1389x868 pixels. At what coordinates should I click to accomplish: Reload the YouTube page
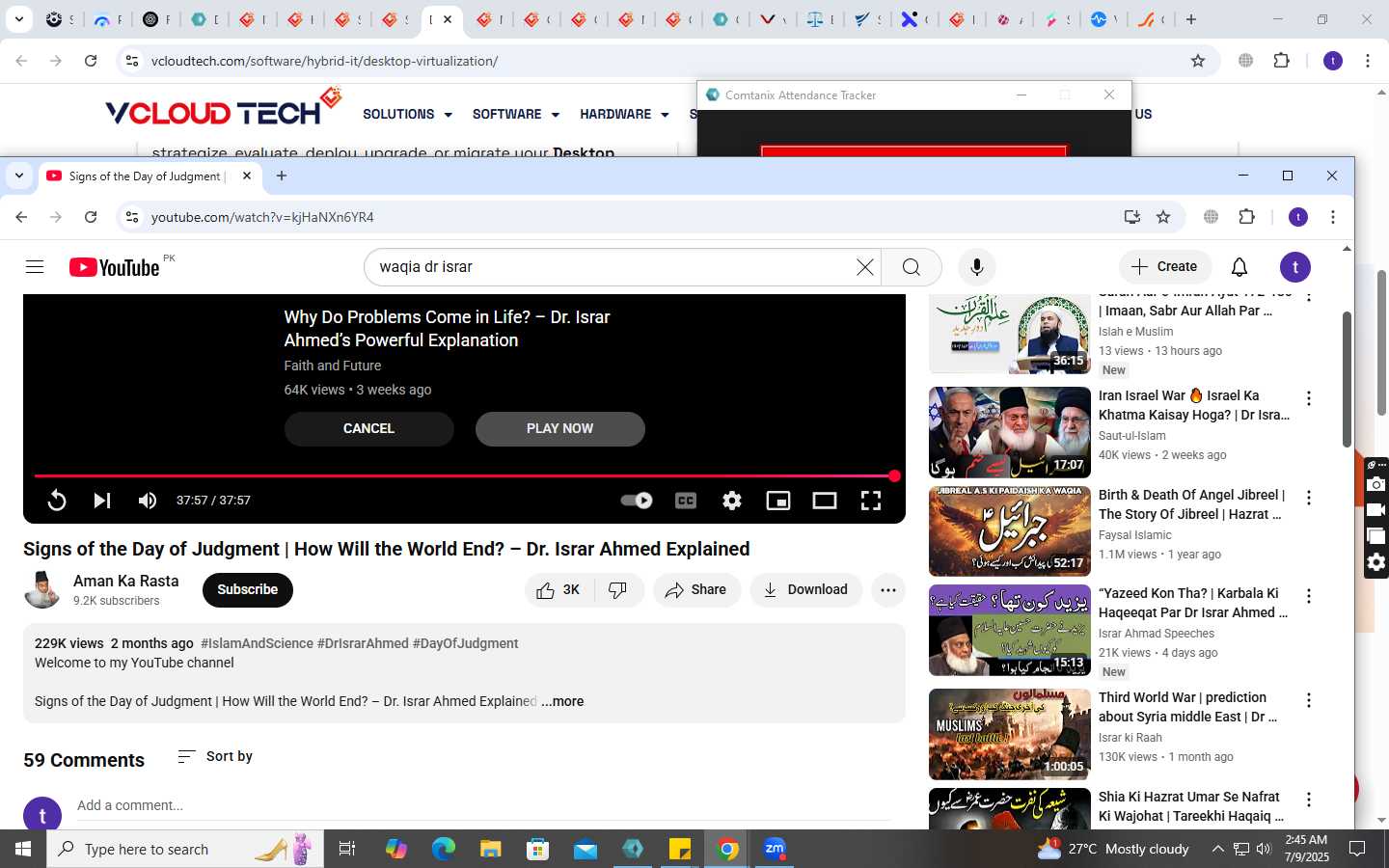point(91,217)
